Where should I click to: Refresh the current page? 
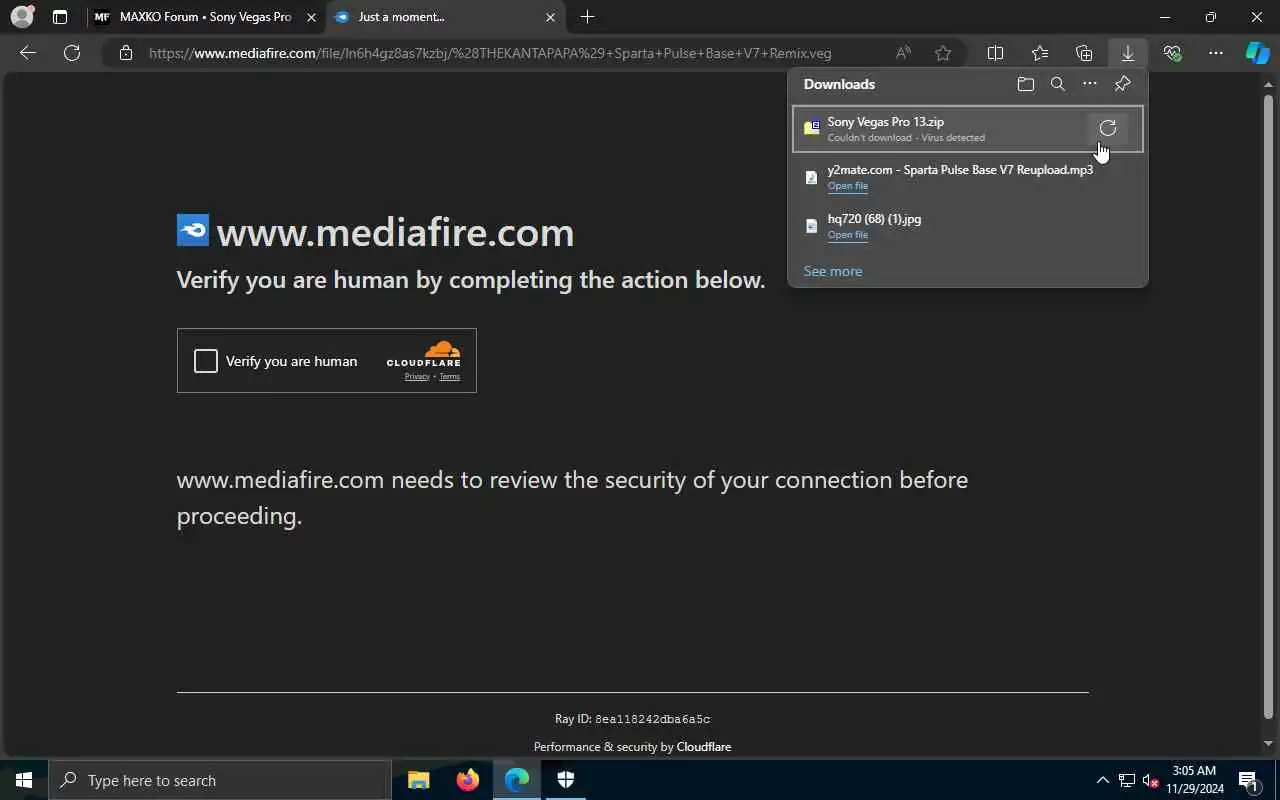(x=72, y=53)
